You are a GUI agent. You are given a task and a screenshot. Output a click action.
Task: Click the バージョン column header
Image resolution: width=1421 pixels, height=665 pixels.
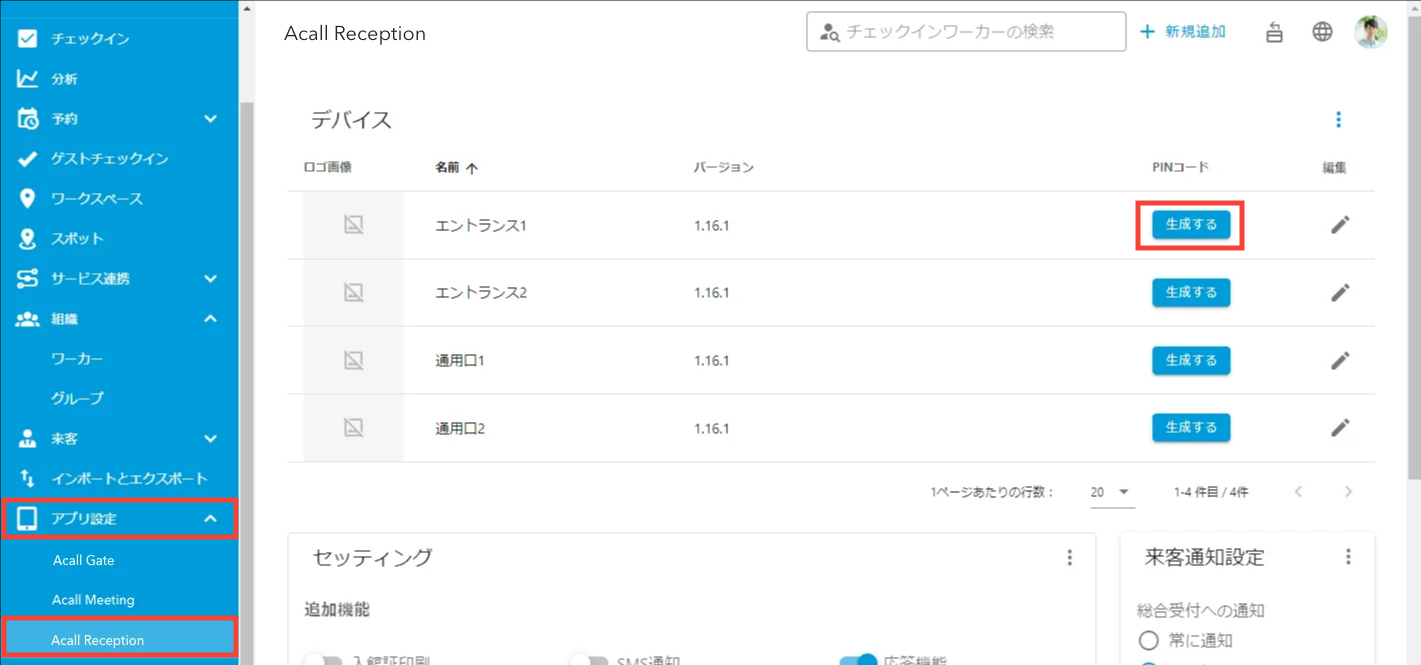724,168
